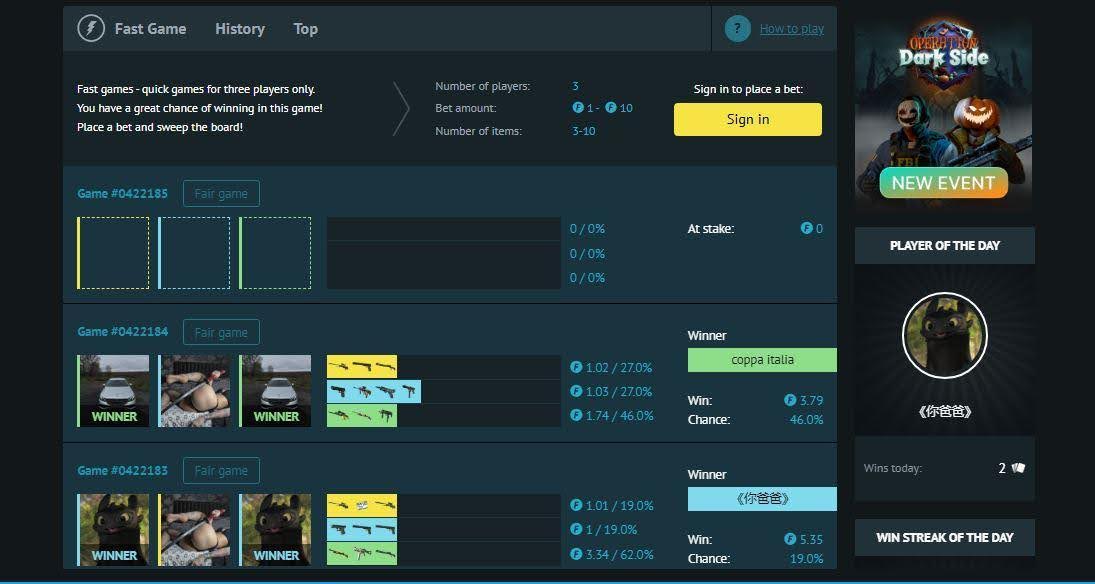Click Fair game button for Game #0422184
Image resolution: width=1095 pixels, height=584 pixels.
coord(221,333)
